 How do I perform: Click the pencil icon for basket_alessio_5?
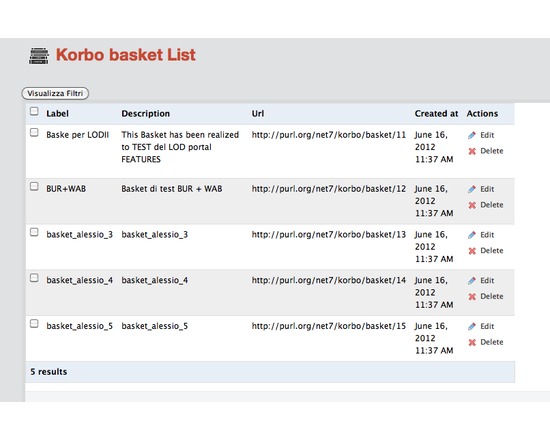tap(472, 326)
